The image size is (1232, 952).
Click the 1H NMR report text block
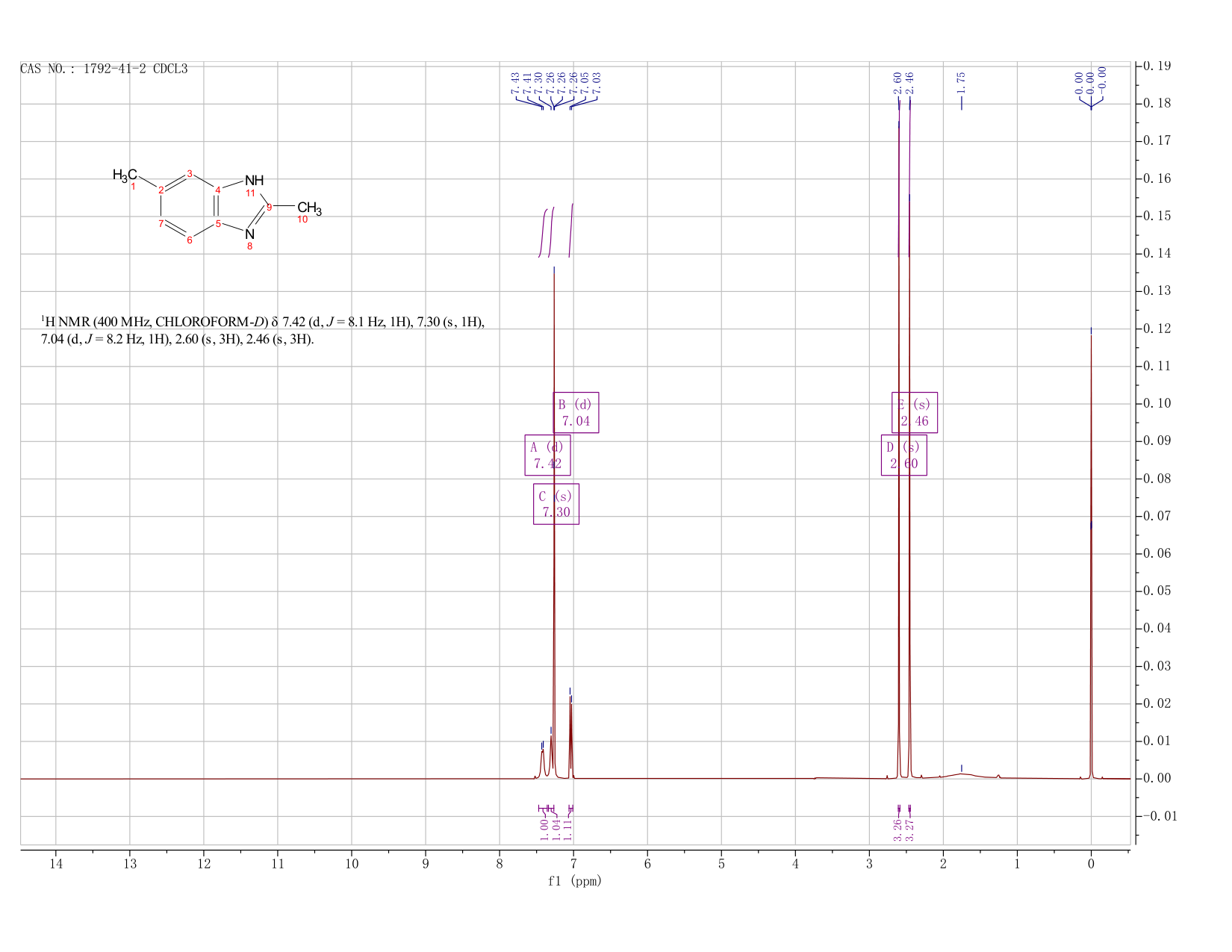(x=263, y=331)
